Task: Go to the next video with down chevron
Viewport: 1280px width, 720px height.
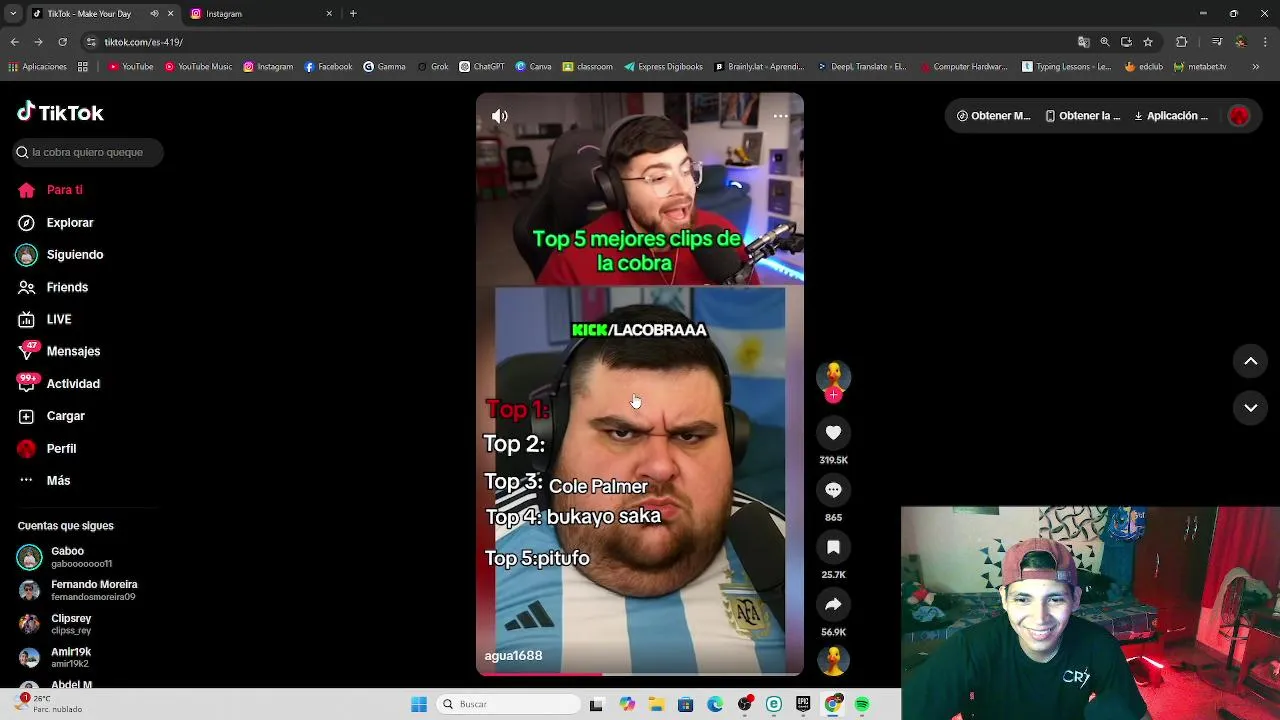Action: pos(1250,407)
